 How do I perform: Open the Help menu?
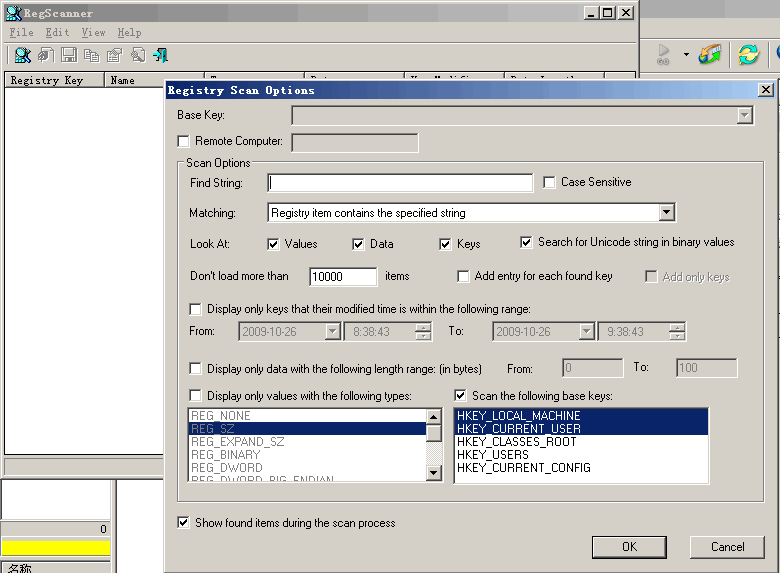tap(129, 33)
